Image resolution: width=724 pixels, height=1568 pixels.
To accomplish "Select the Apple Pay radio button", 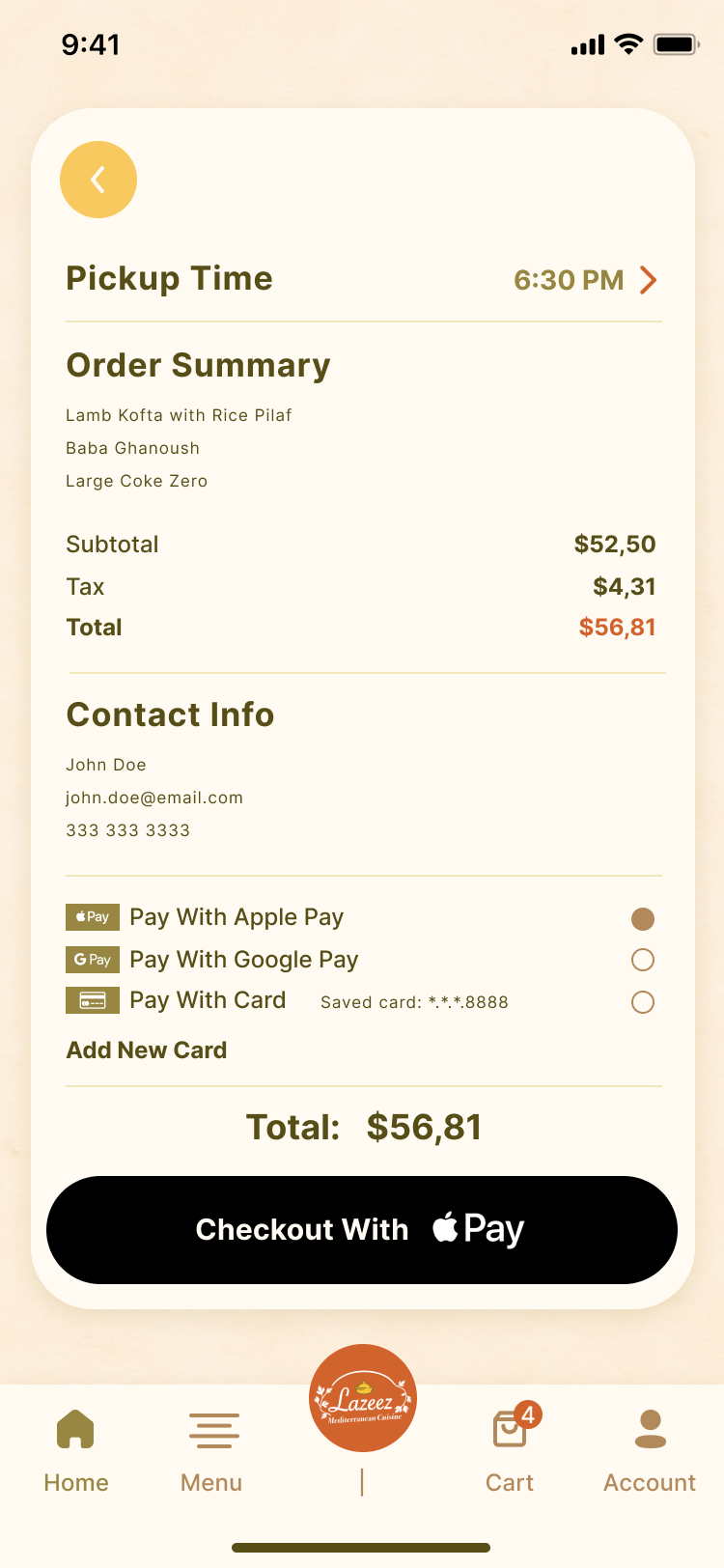I will [643, 919].
